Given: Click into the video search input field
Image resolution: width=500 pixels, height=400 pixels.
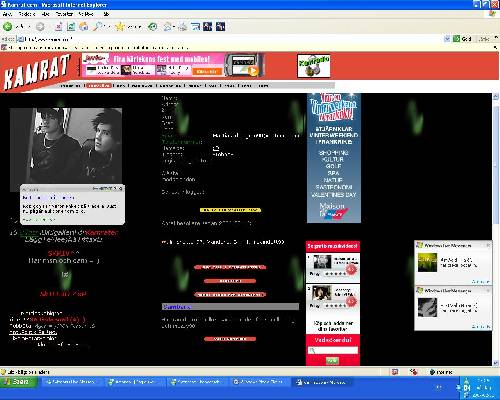Looking at the screenshot, I should (x=333, y=350).
